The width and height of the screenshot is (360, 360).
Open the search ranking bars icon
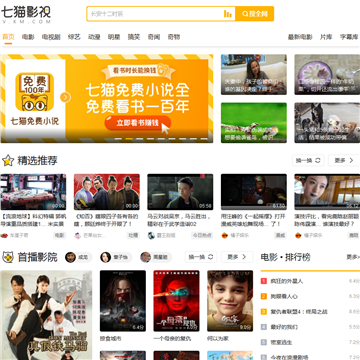228,14
